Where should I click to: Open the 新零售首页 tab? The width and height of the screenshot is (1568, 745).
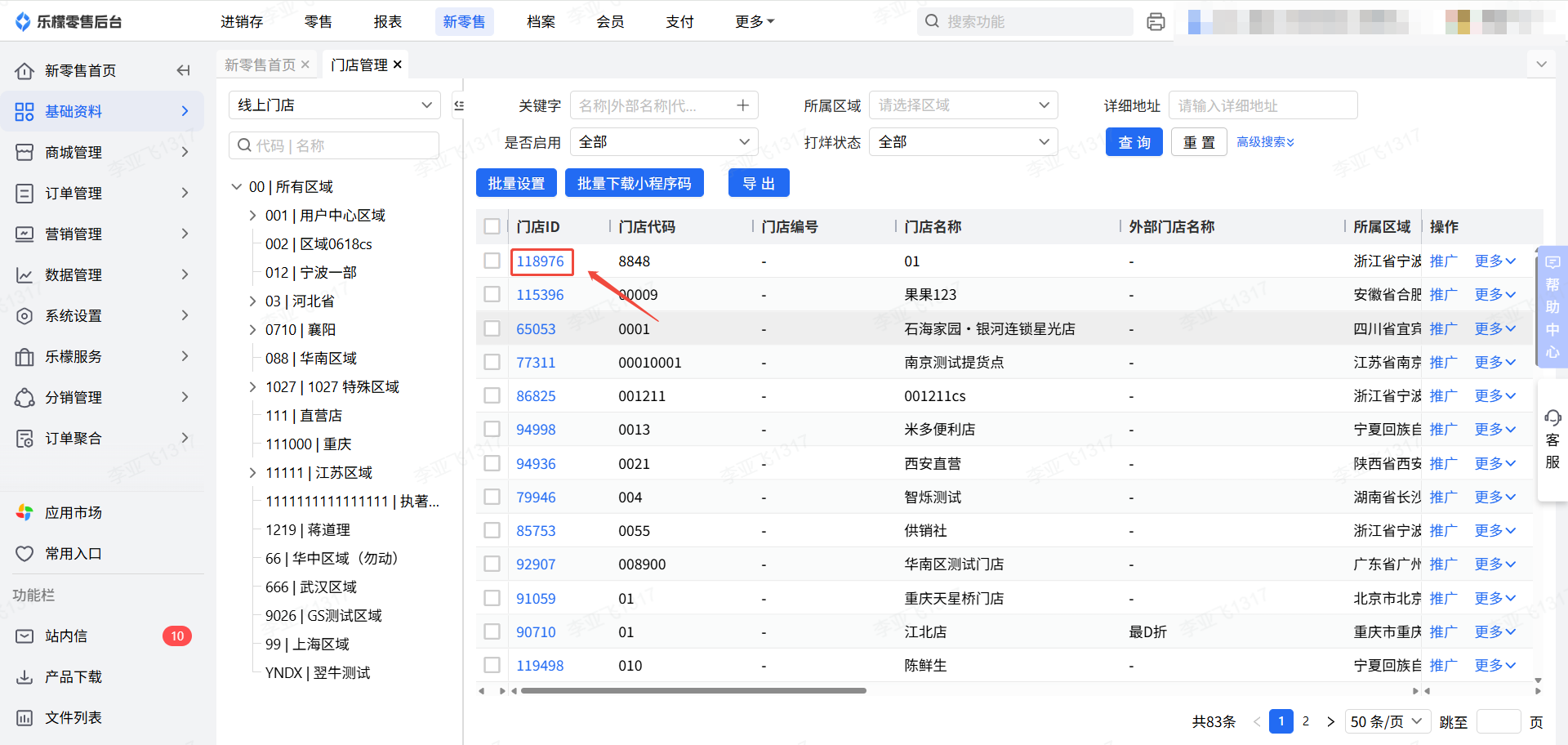click(260, 65)
